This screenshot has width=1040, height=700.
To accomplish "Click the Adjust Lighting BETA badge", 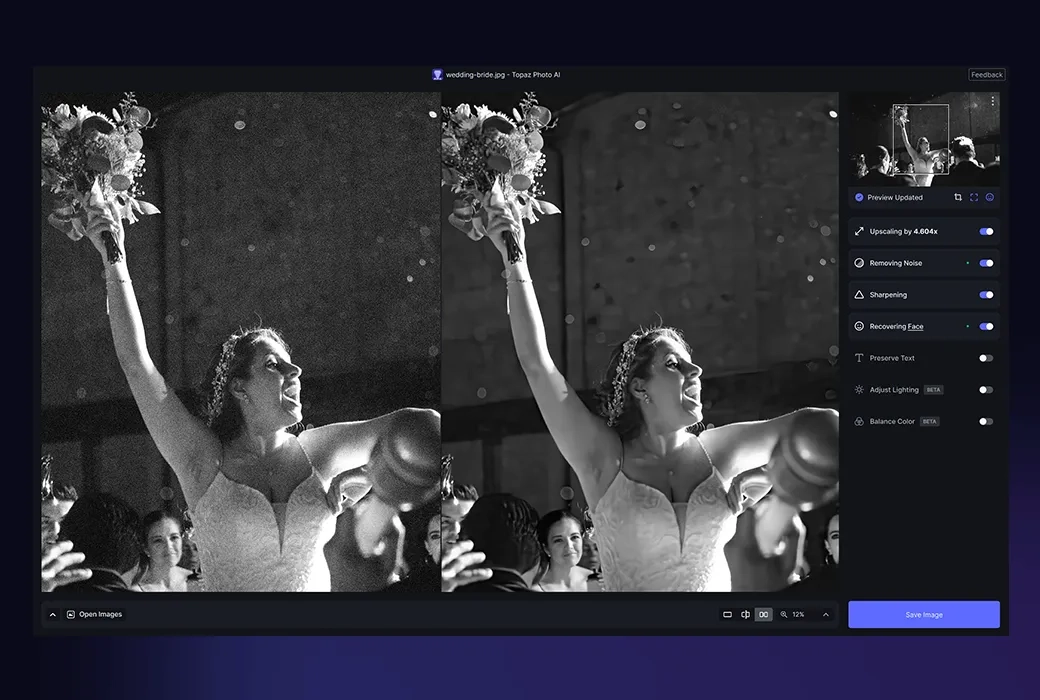I will pyautogui.click(x=933, y=389).
